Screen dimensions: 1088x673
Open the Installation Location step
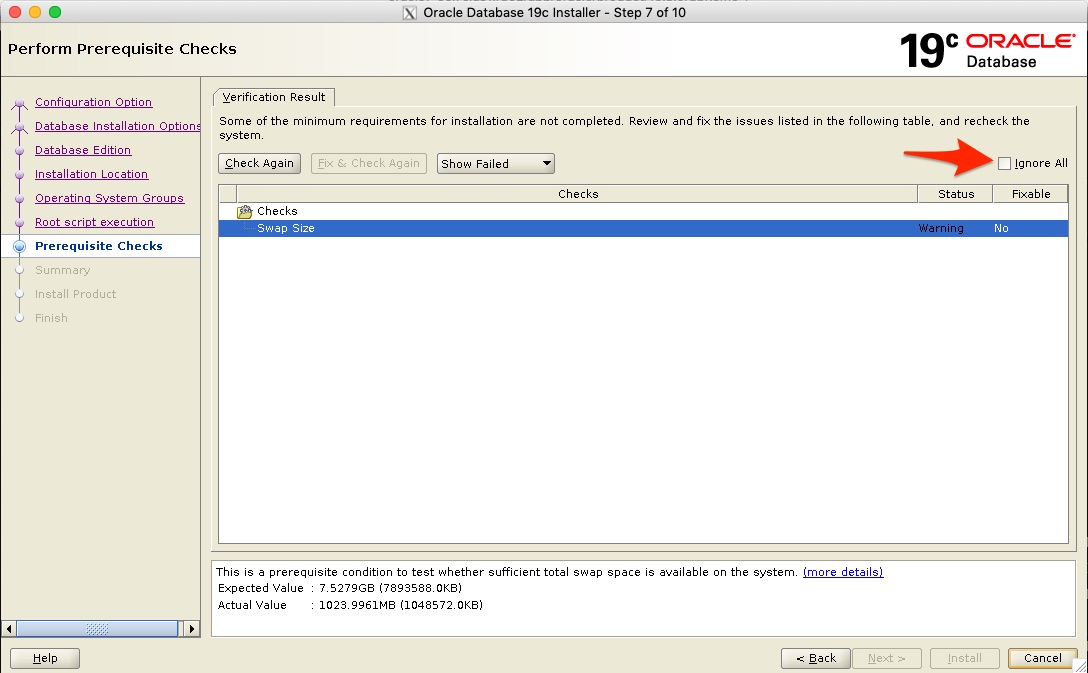pos(91,174)
